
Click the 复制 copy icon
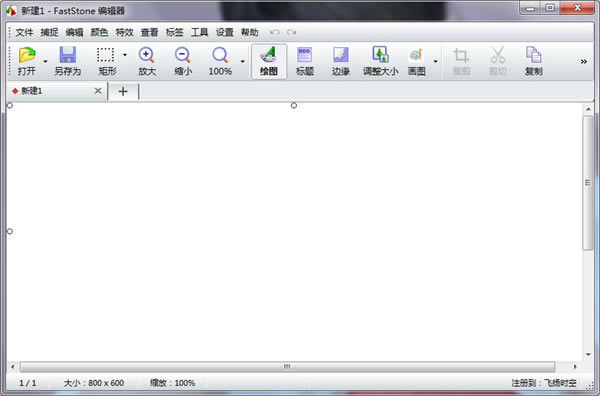533,55
